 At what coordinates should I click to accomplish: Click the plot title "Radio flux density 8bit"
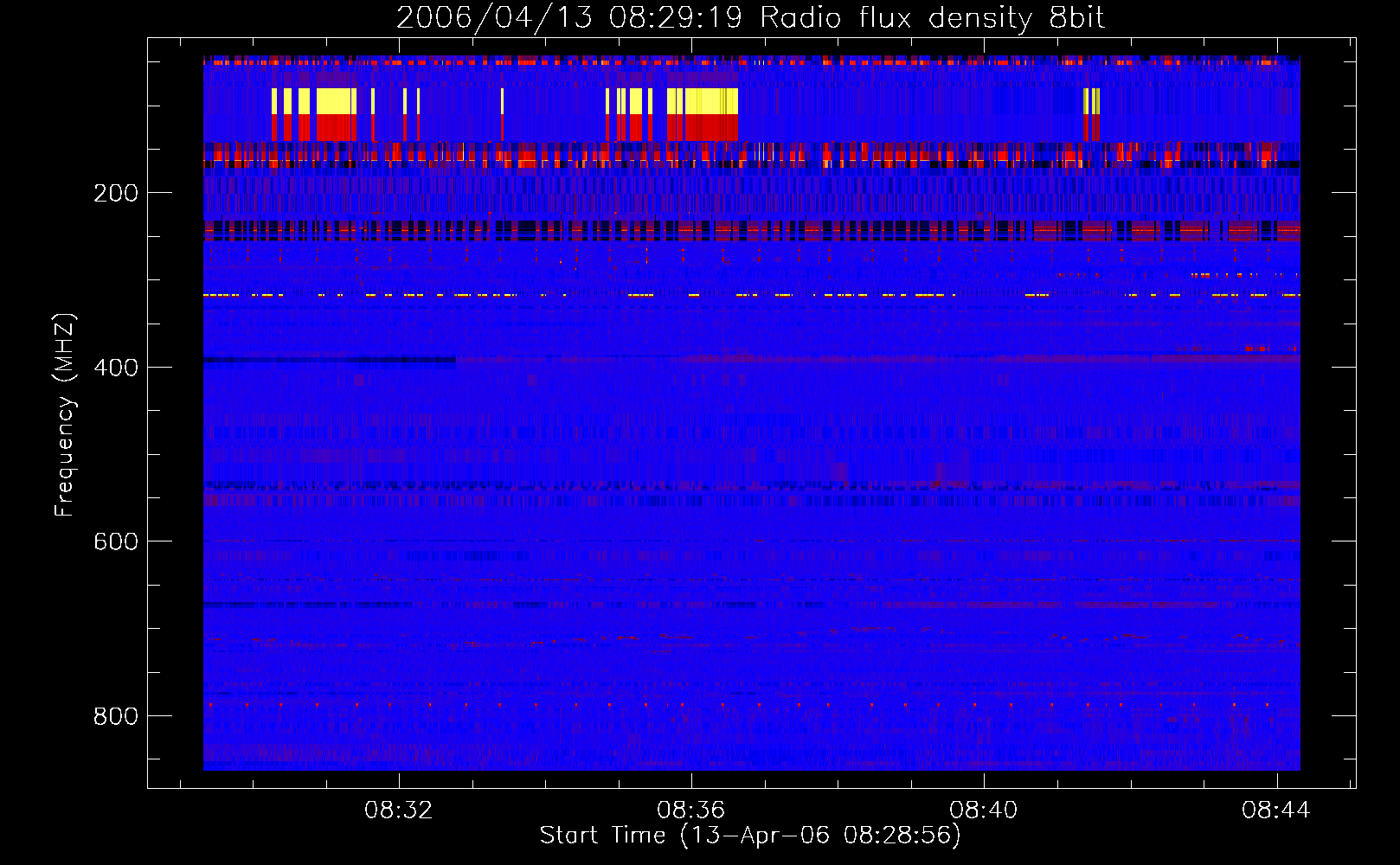[x=932, y=17]
